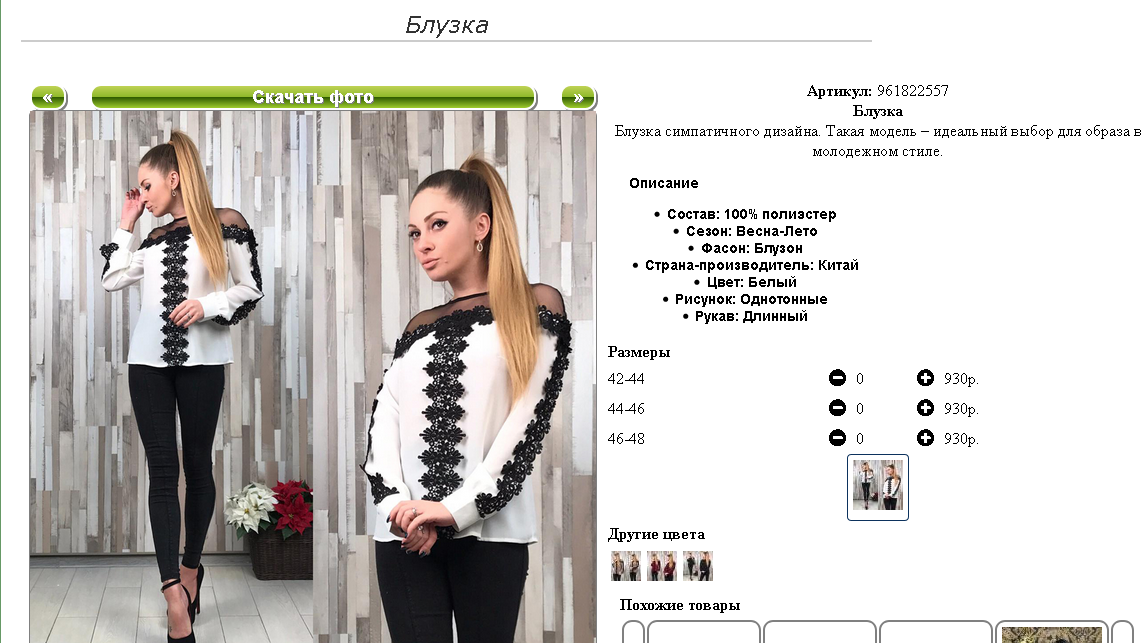Open the third wide similar product card
The height and width of the screenshot is (643, 1146).
tap(936, 633)
